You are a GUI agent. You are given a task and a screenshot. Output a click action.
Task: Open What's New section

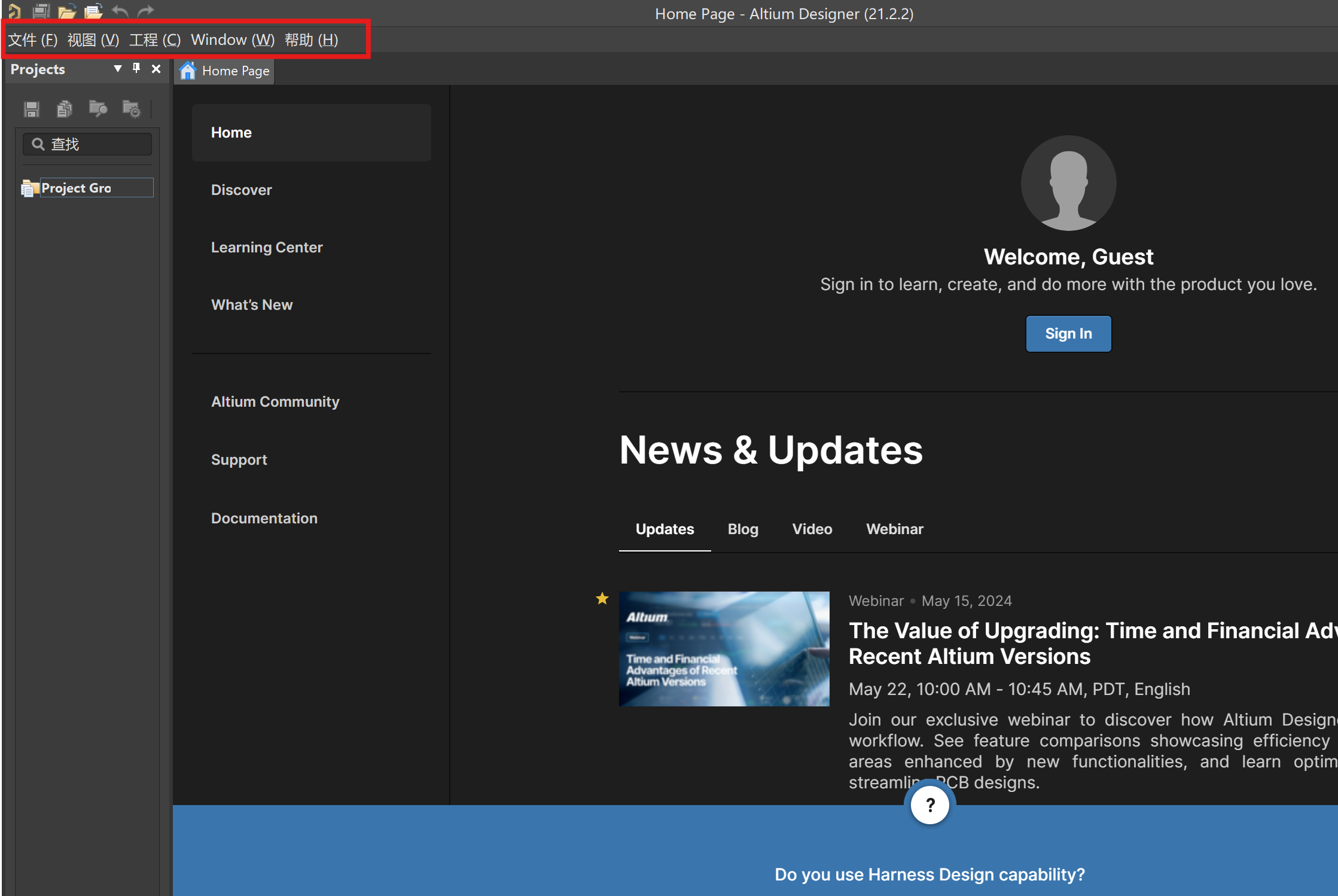click(x=252, y=305)
